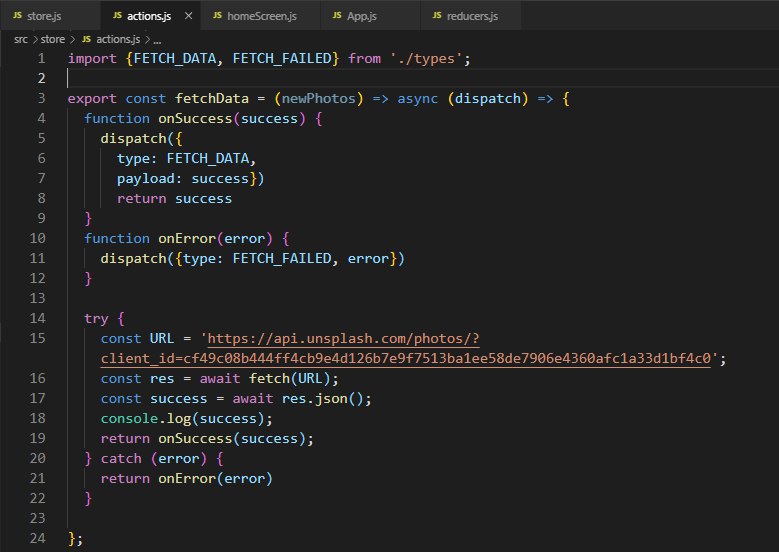
Task: Click the JS file icon in breadcrumb
Action: (x=86, y=39)
